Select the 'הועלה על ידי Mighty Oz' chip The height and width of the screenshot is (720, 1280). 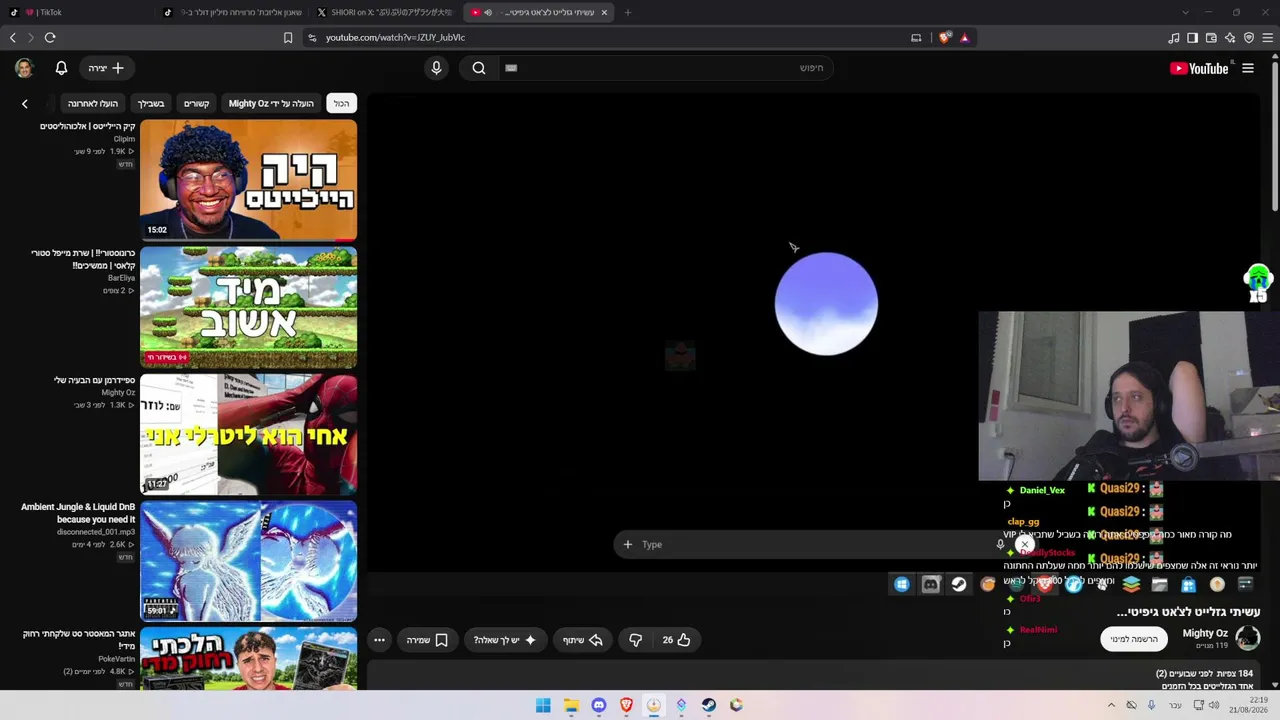(271, 103)
